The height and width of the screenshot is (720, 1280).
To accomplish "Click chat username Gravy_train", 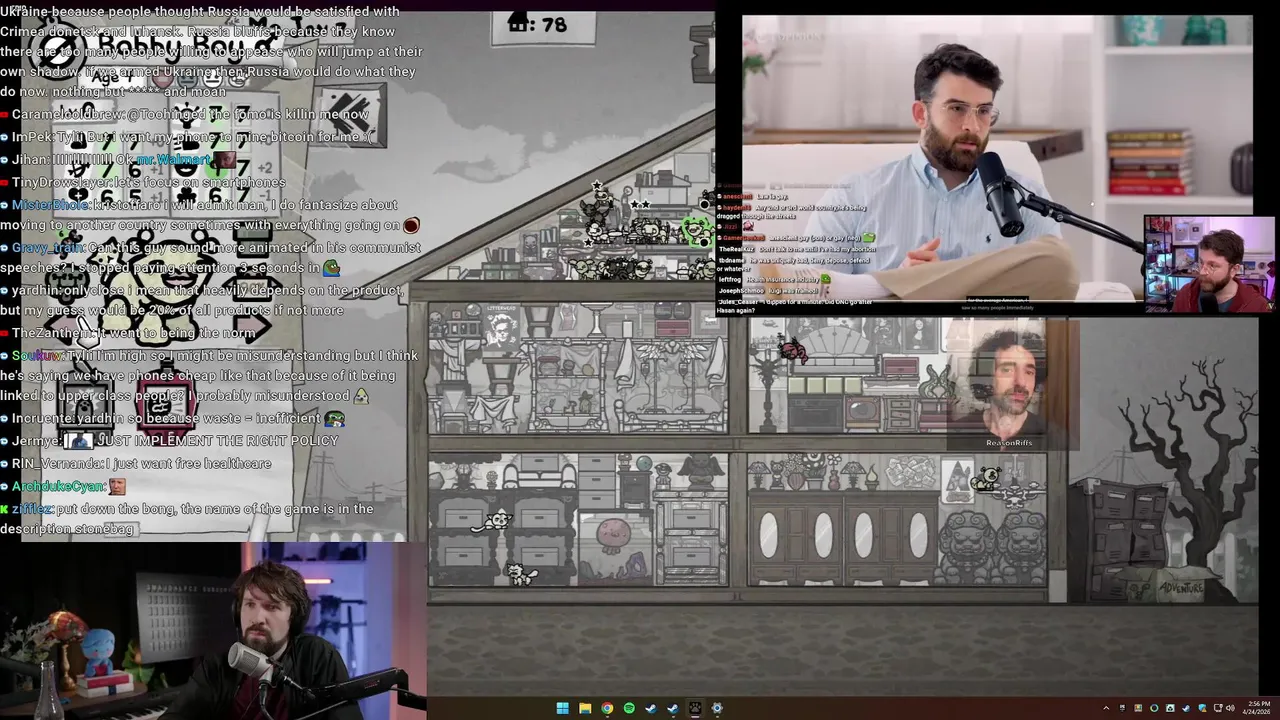I will (x=48, y=247).
